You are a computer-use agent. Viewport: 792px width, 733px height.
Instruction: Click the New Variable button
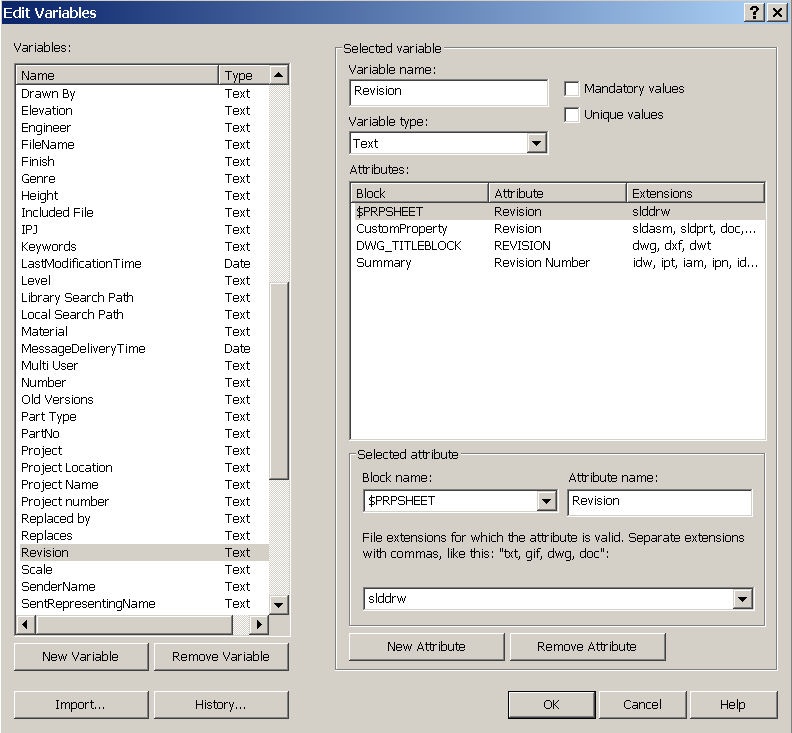coord(81,656)
